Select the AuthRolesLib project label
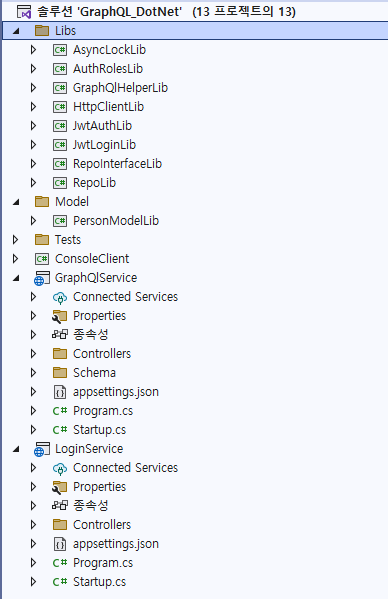This screenshot has width=388, height=599. click(x=108, y=69)
